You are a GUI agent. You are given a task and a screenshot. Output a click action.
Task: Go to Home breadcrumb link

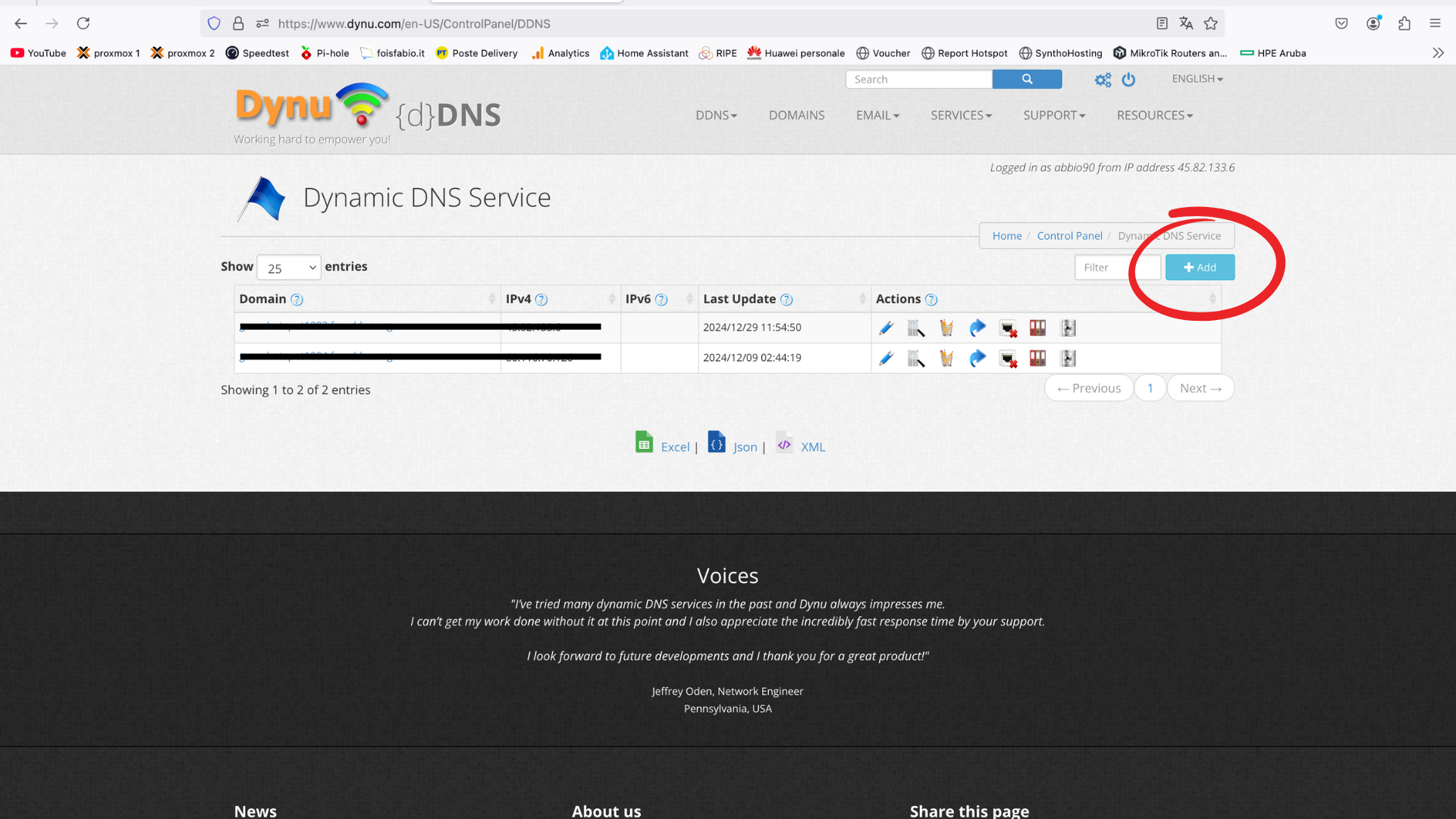[1006, 236]
